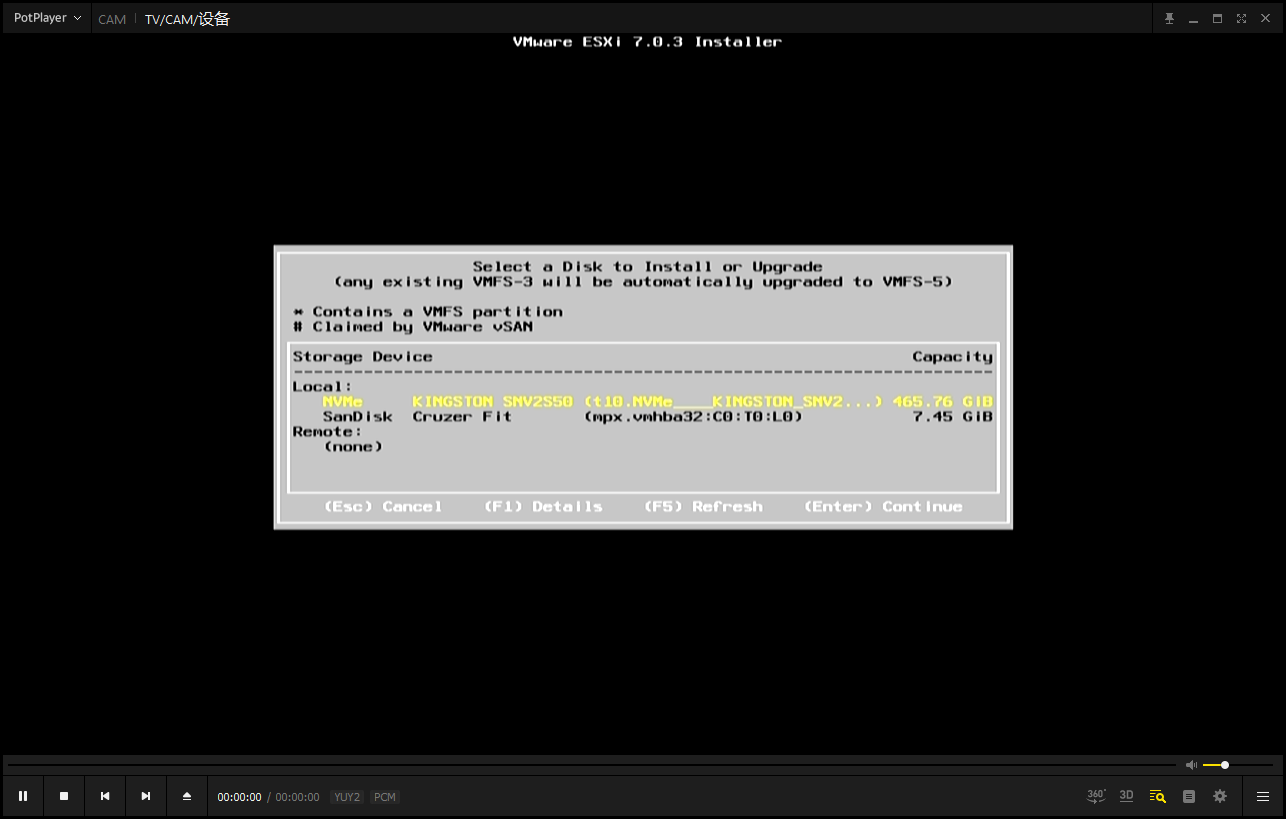The width and height of the screenshot is (1286, 819).
Task: Adjust the volume slider
Action: point(1238,765)
